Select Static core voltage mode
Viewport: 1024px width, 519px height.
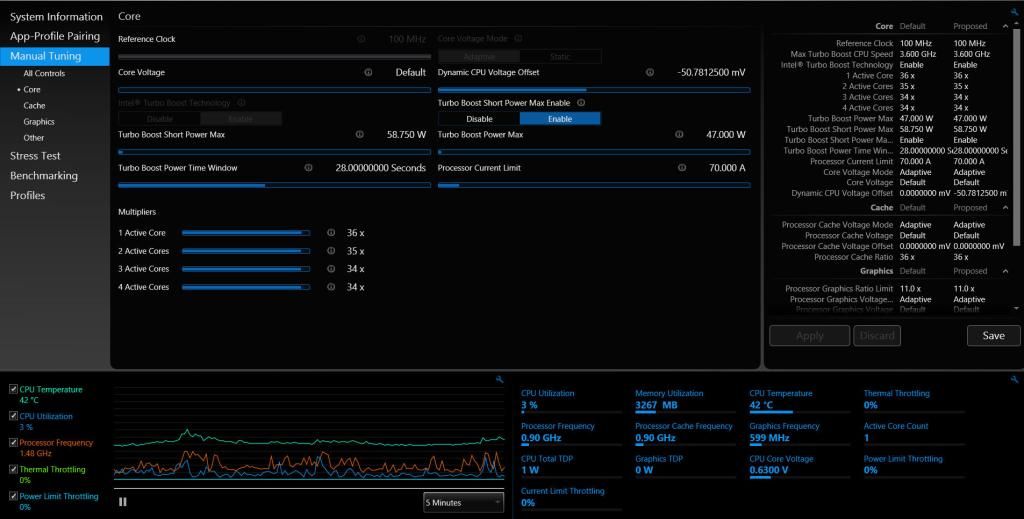[560, 57]
